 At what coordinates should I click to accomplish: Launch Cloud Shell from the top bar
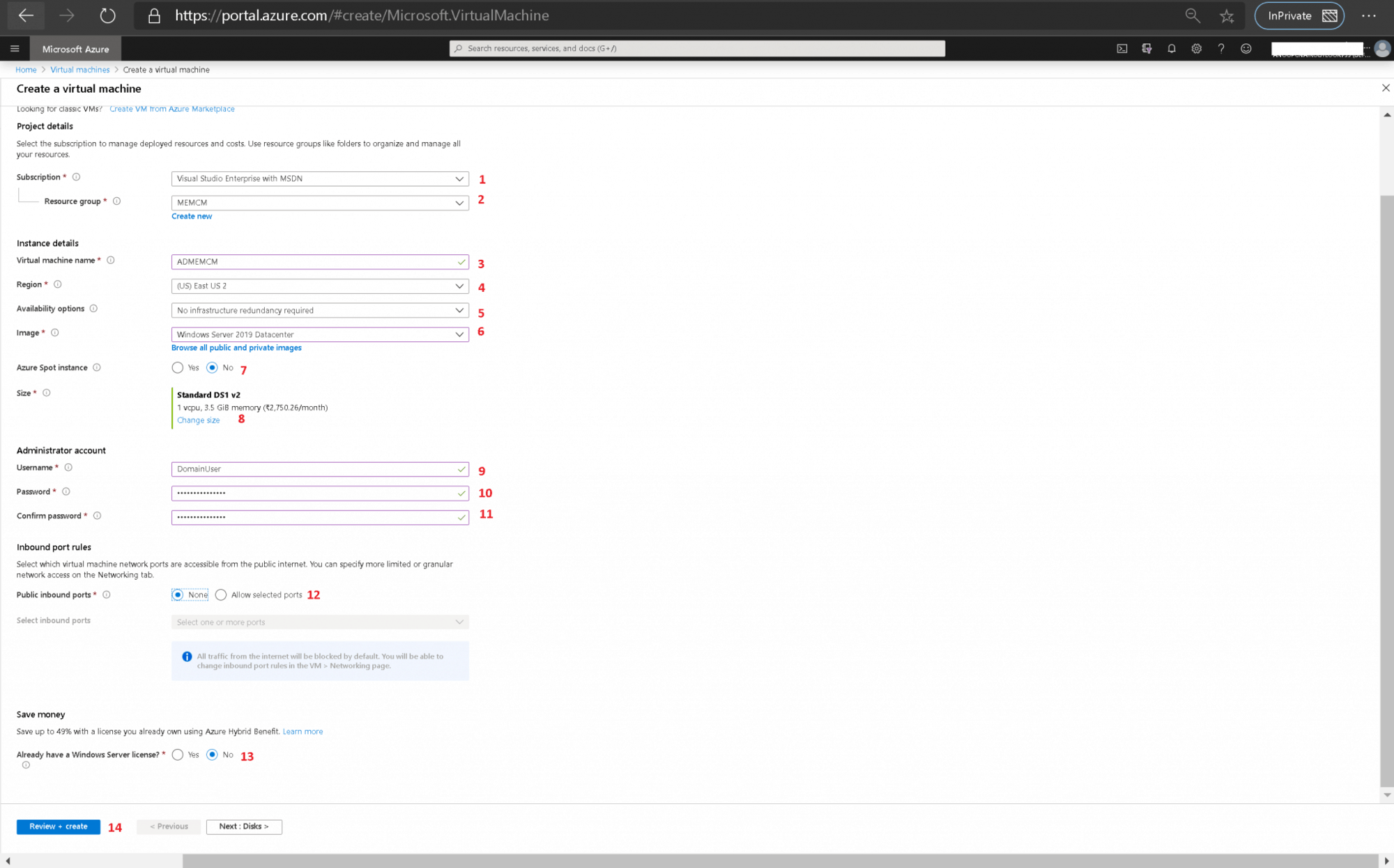(1122, 49)
